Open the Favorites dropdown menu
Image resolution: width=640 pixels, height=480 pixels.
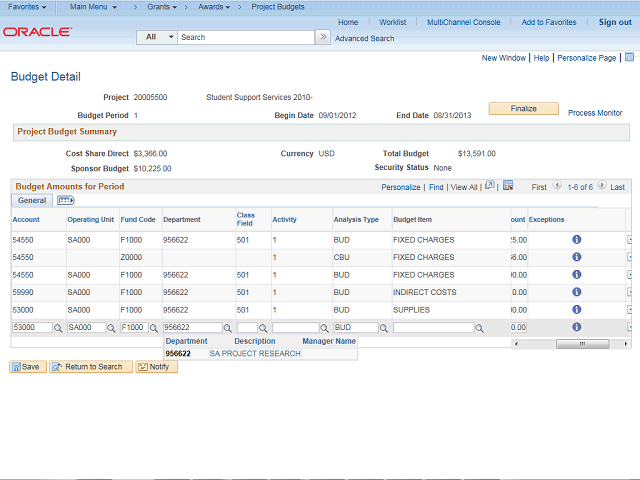tap(27, 7)
